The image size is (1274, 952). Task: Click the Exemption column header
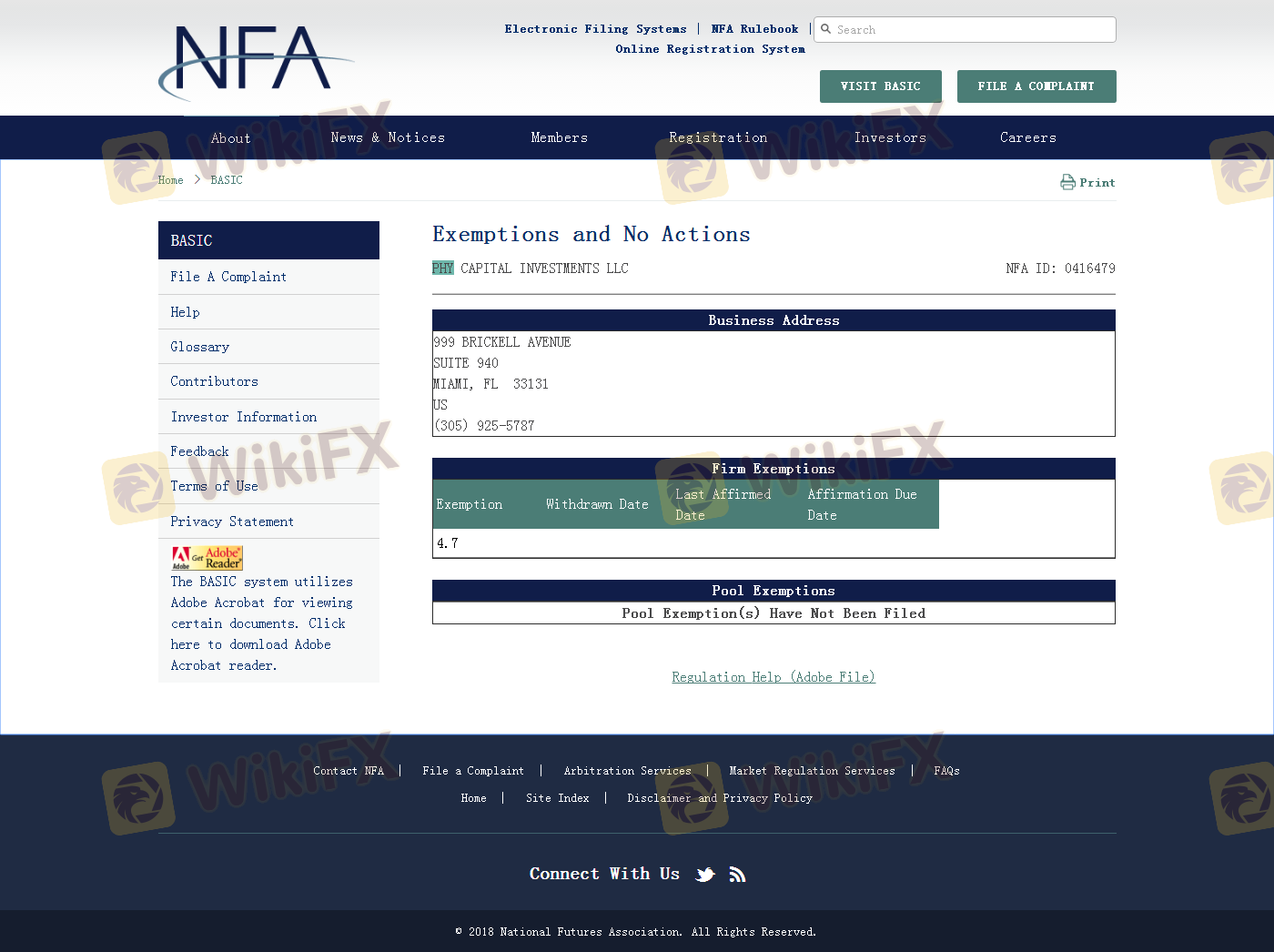coord(470,504)
